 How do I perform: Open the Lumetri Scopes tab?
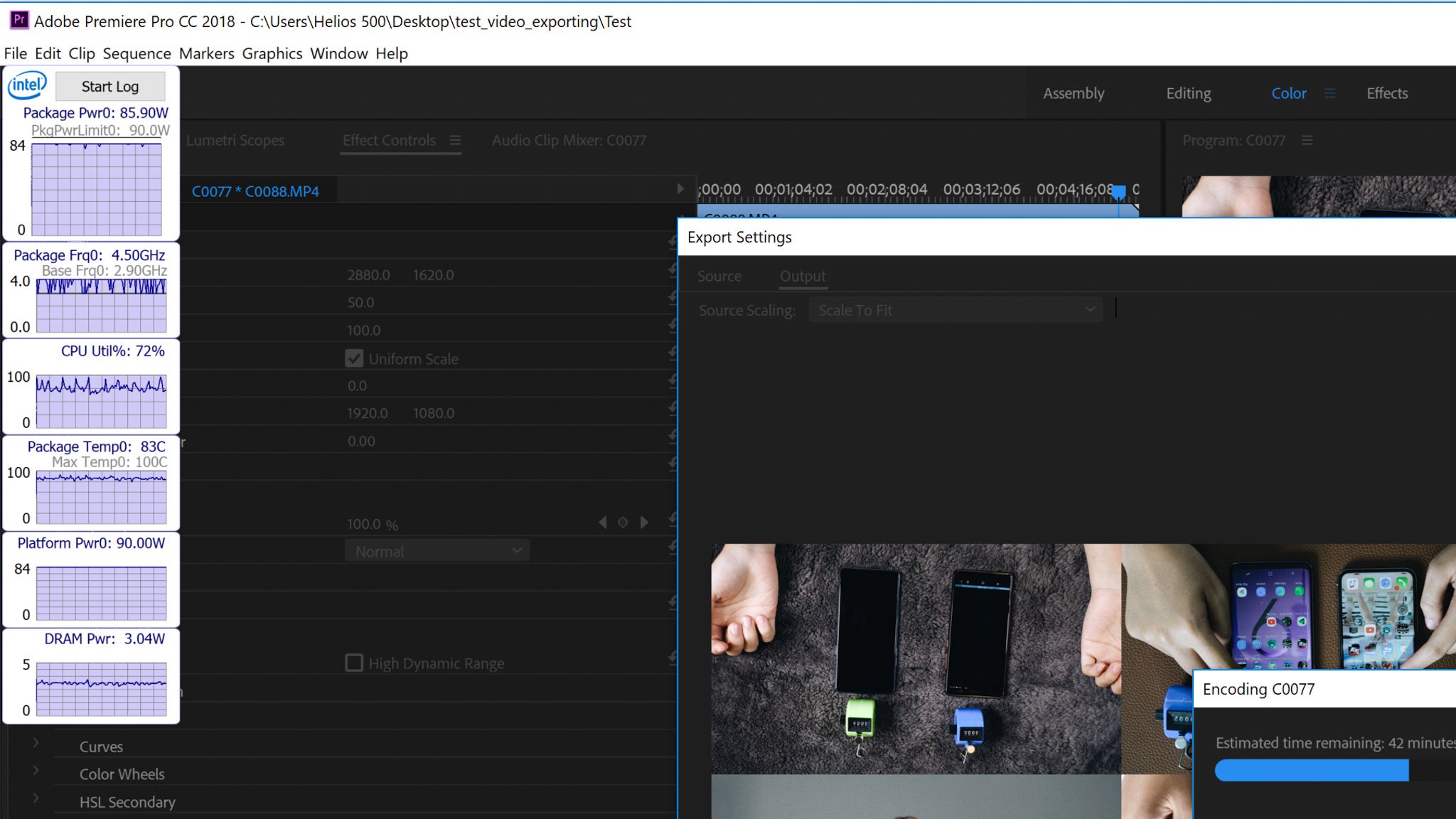(x=235, y=140)
